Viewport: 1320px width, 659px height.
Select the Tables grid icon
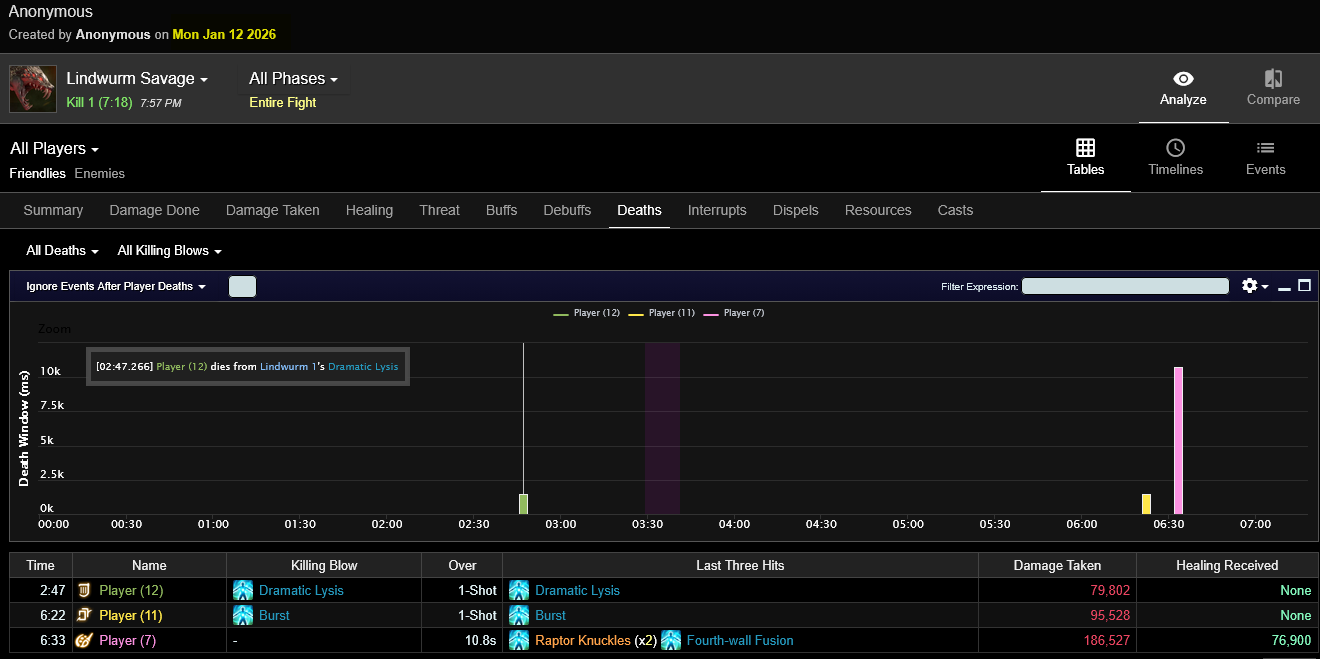click(1085, 148)
